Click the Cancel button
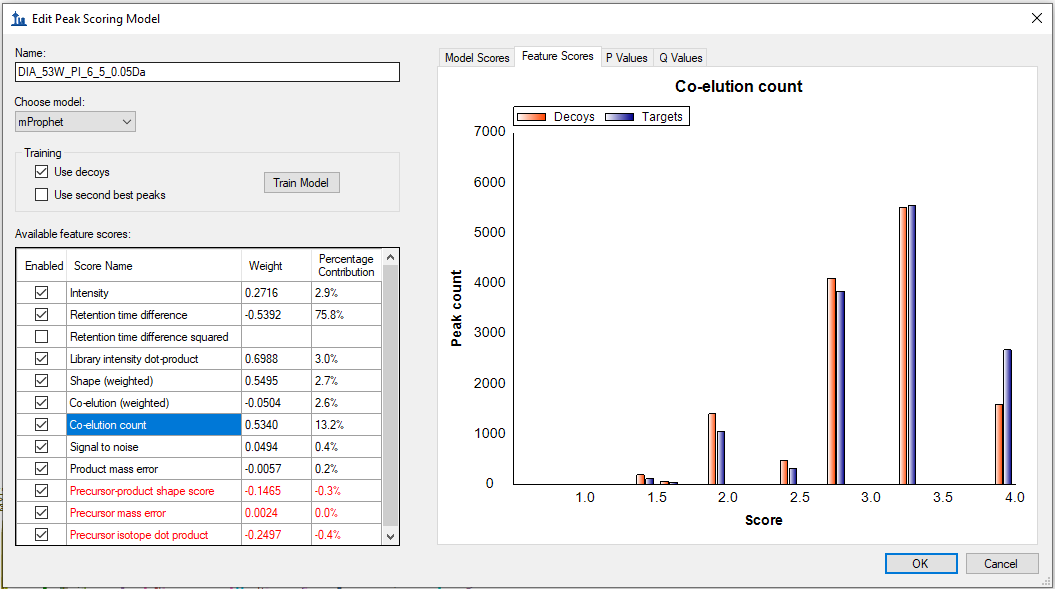The width and height of the screenshot is (1055, 589). point(1000,564)
